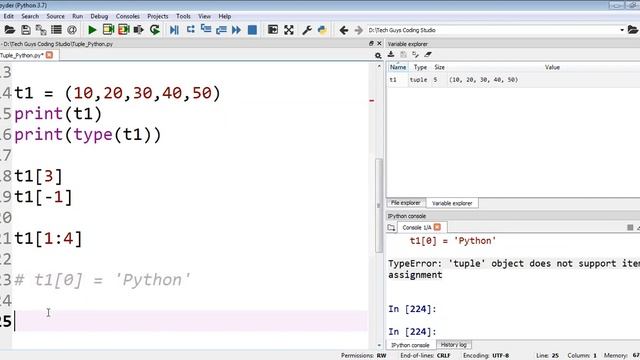The width and height of the screenshot is (640, 360).
Task: Sort variables by the Size column header
Action: pos(440,67)
